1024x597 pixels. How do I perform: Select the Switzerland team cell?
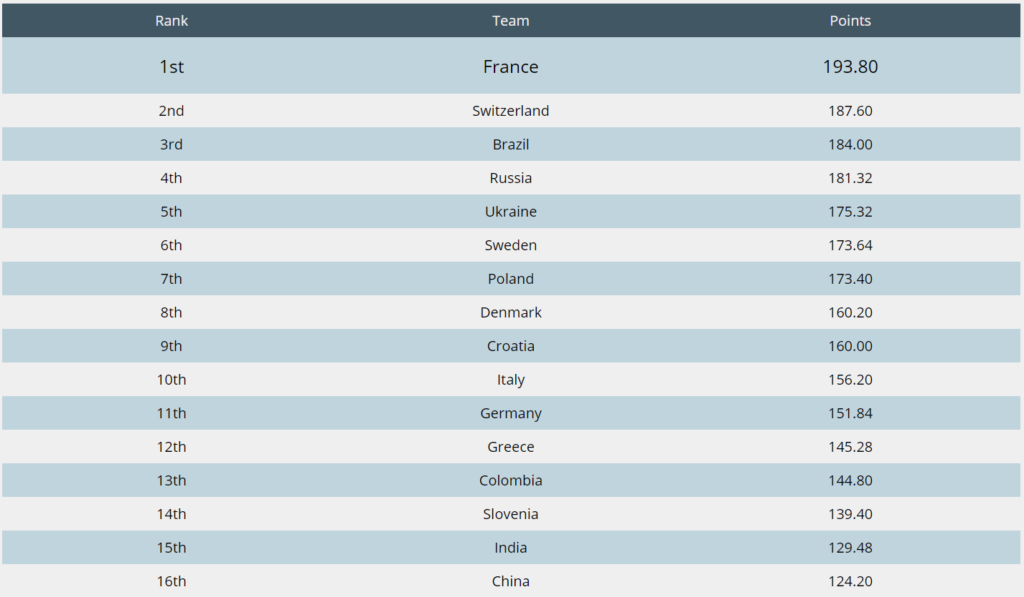(x=511, y=111)
